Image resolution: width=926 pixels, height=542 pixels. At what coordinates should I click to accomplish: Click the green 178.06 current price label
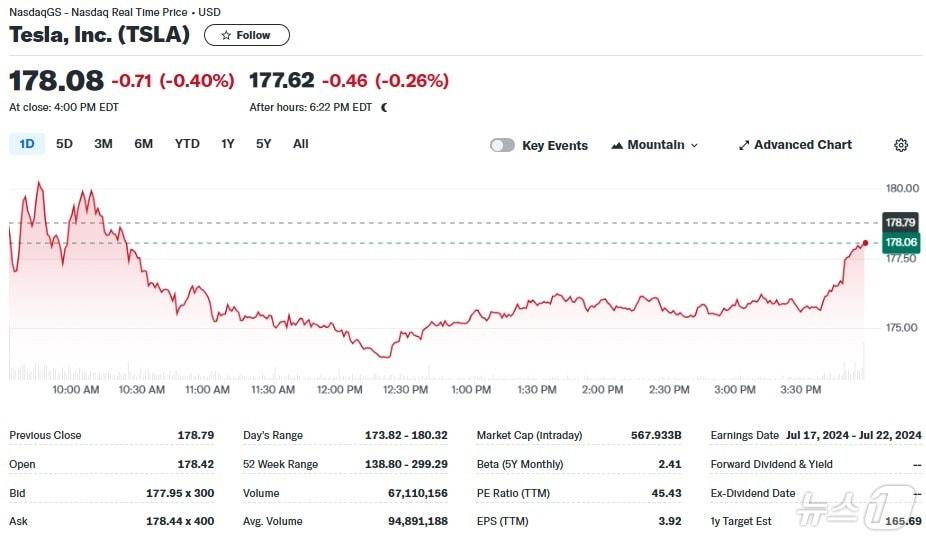[x=900, y=243]
